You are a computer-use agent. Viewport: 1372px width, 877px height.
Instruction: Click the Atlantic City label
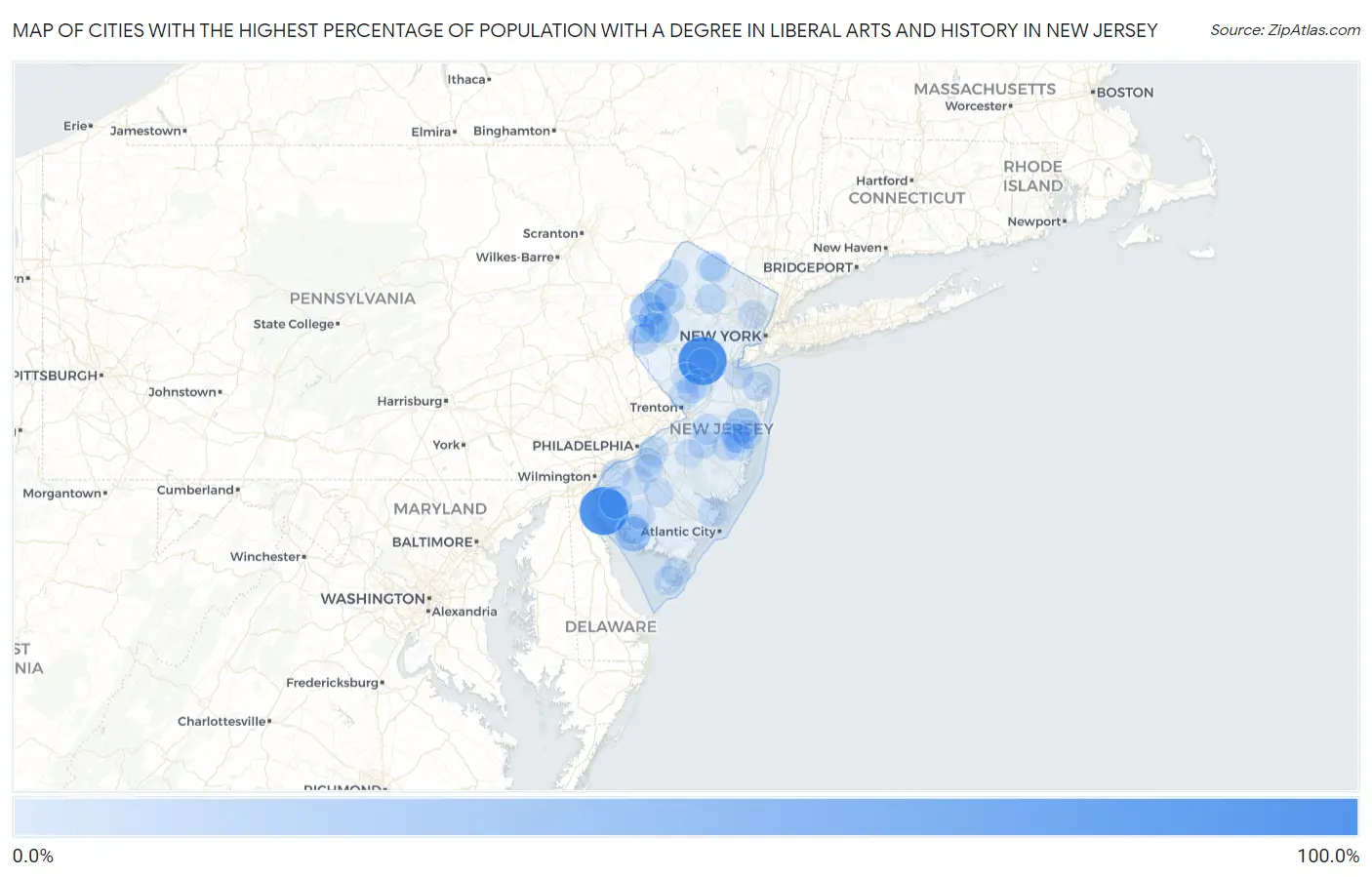point(678,532)
